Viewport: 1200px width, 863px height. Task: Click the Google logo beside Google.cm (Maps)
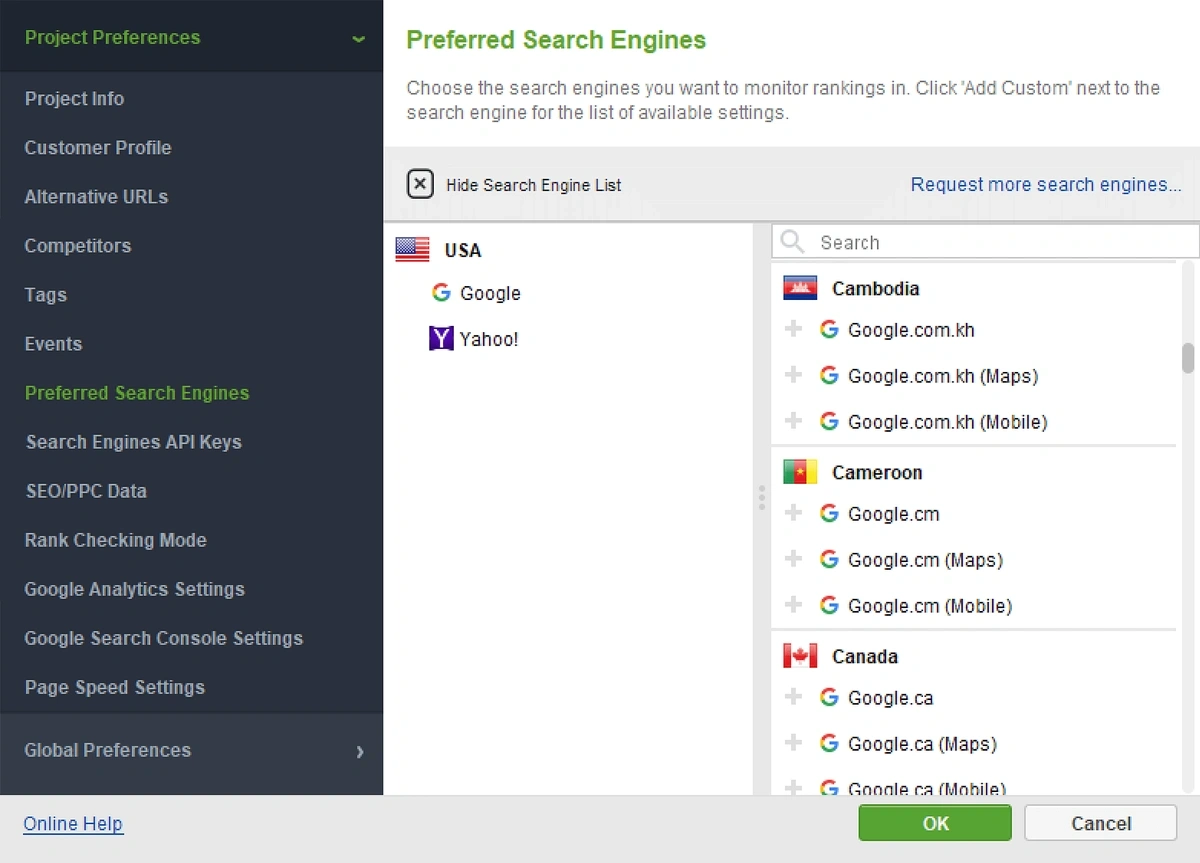pos(829,559)
